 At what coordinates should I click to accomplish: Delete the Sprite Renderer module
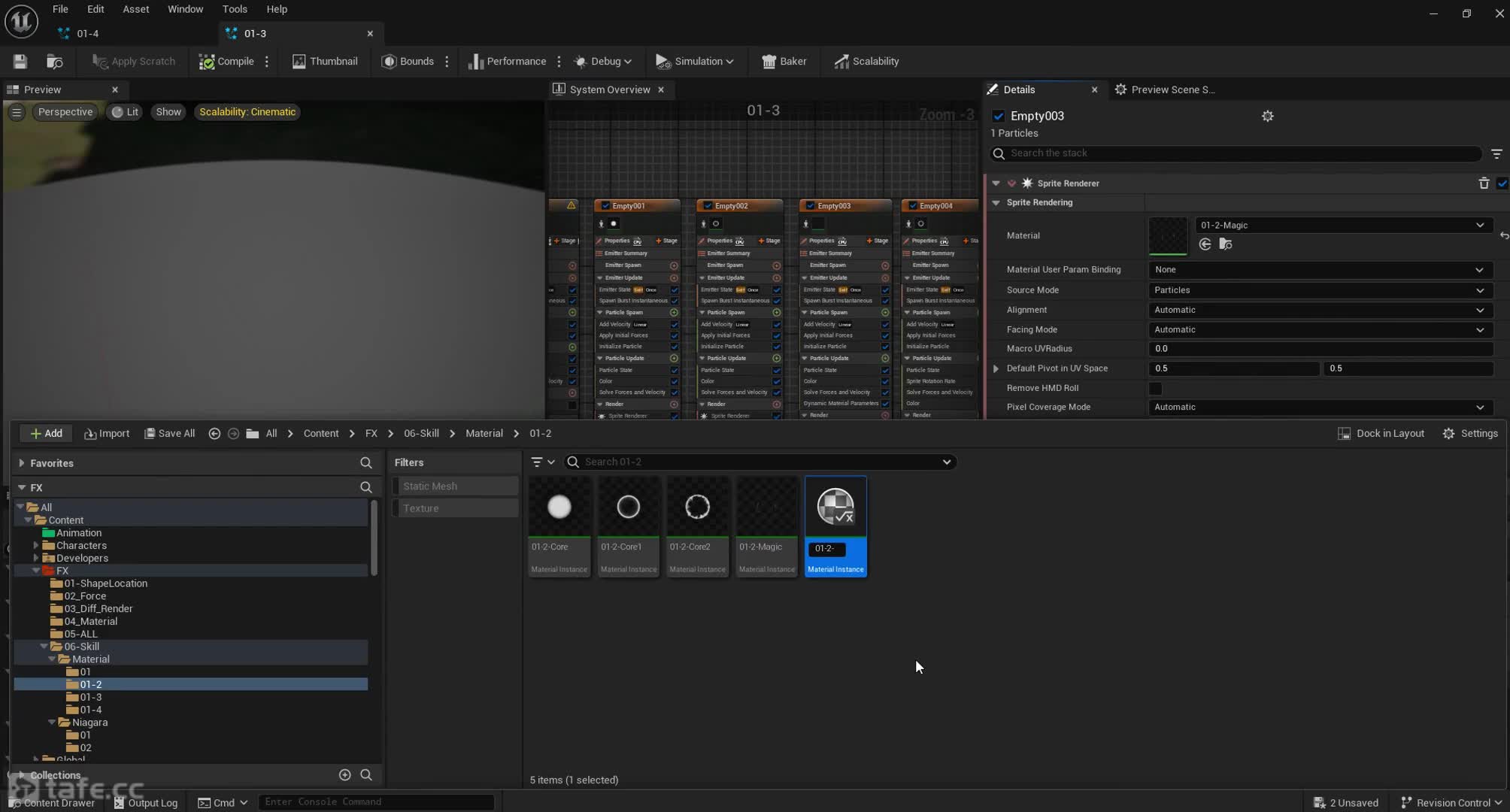(1484, 183)
